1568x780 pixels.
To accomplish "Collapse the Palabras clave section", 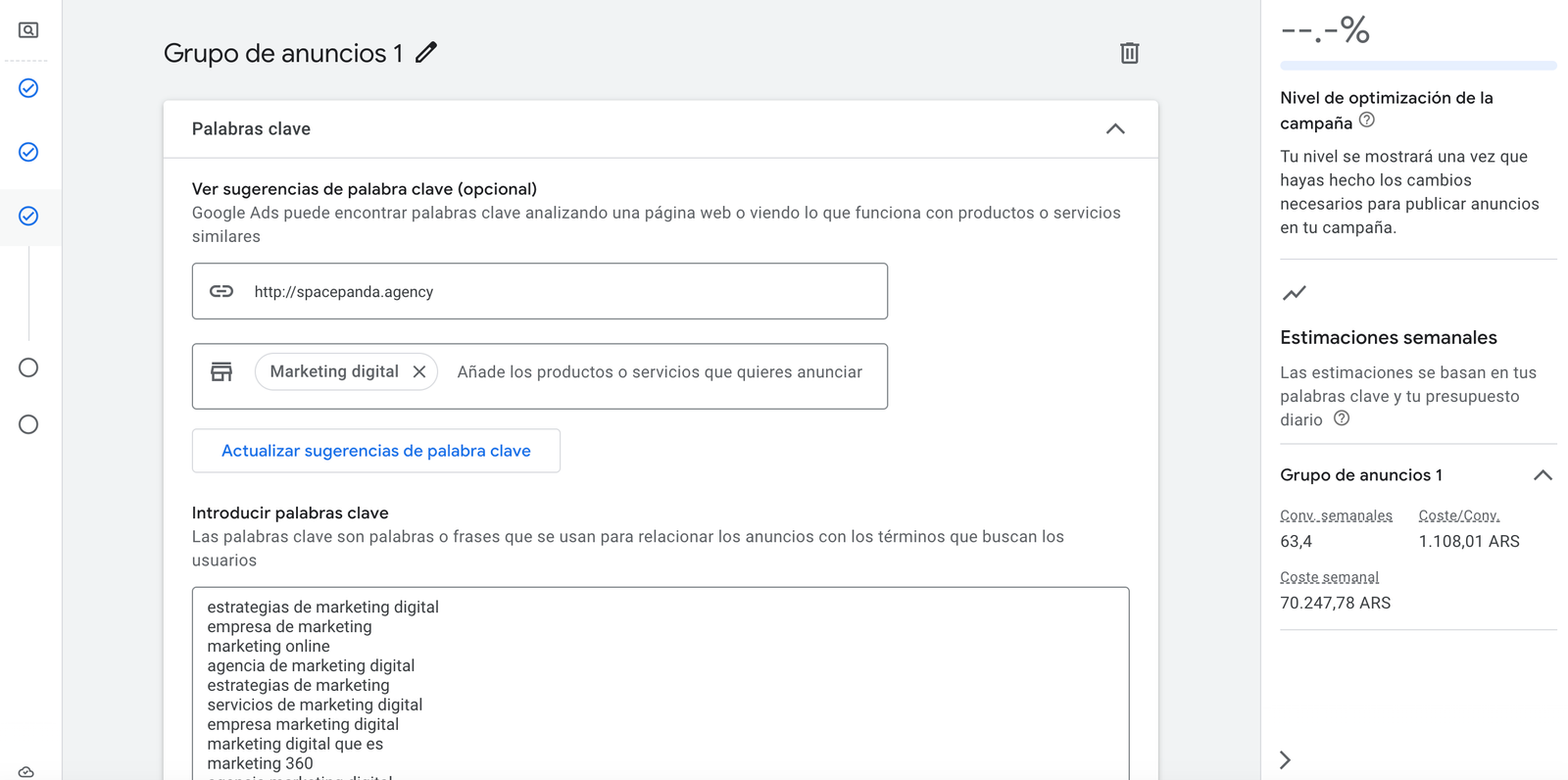I will (1115, 129).
